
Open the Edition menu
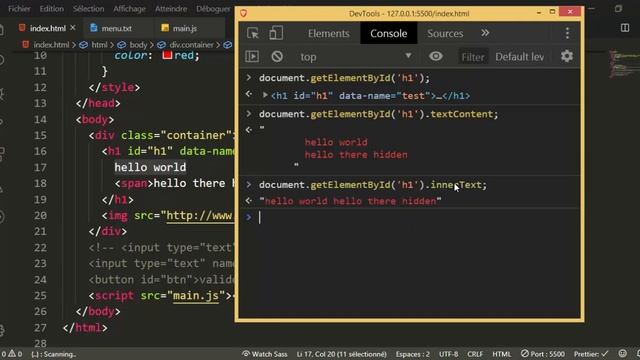pyautogui.click(x=51, y=8)
